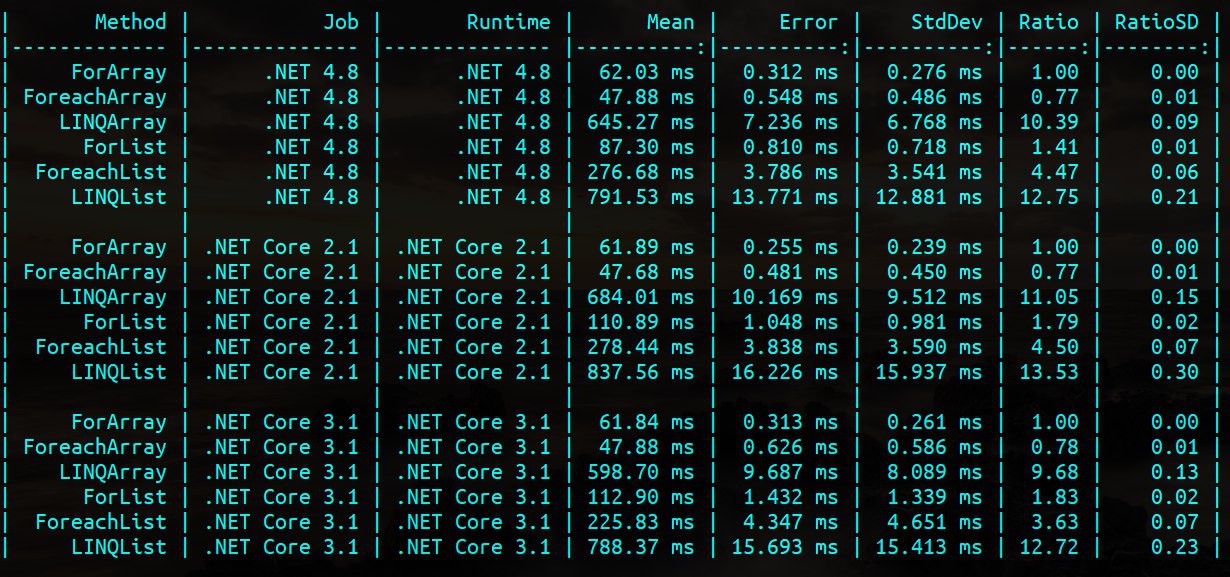Click the ratio value 1.79
1230x577 pixels.
(x=1055, y=322)
